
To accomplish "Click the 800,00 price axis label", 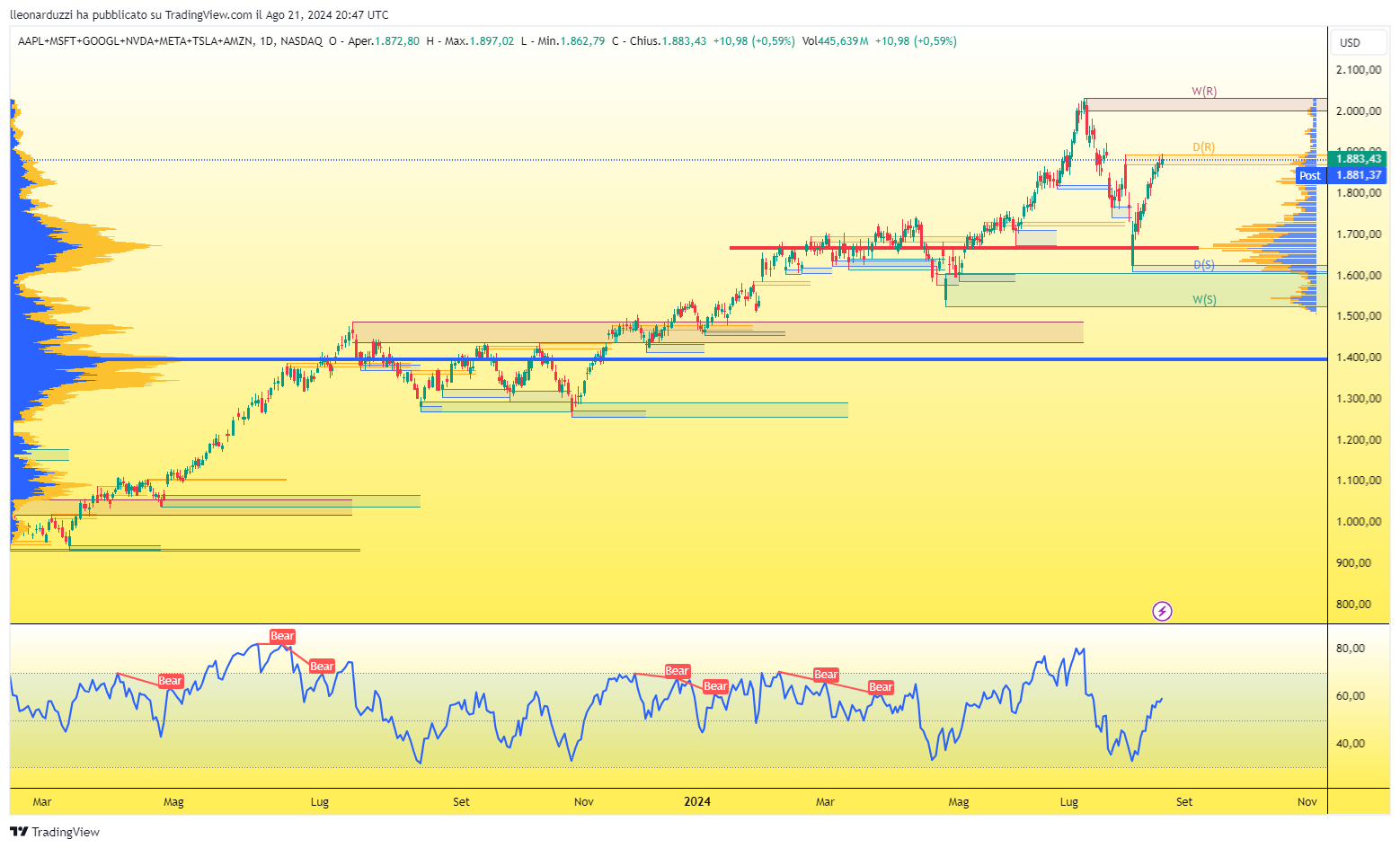I will pyautogui.click(x=1354, y=605).
